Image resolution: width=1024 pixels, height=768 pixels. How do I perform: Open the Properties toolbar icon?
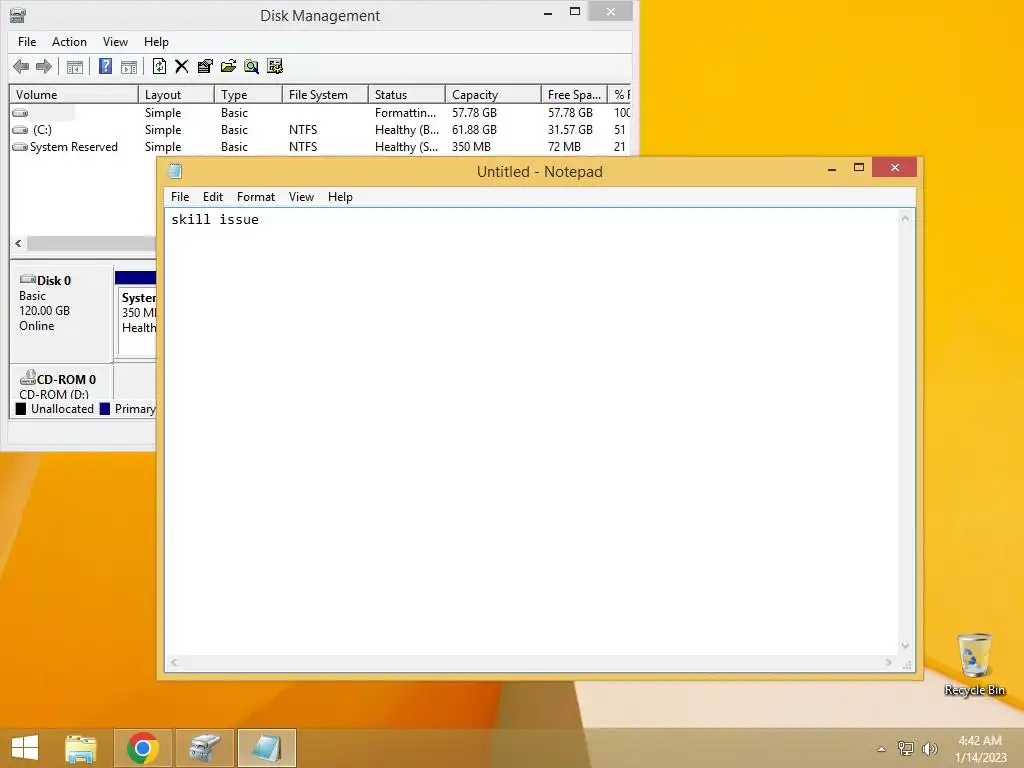tap(205, 66)
